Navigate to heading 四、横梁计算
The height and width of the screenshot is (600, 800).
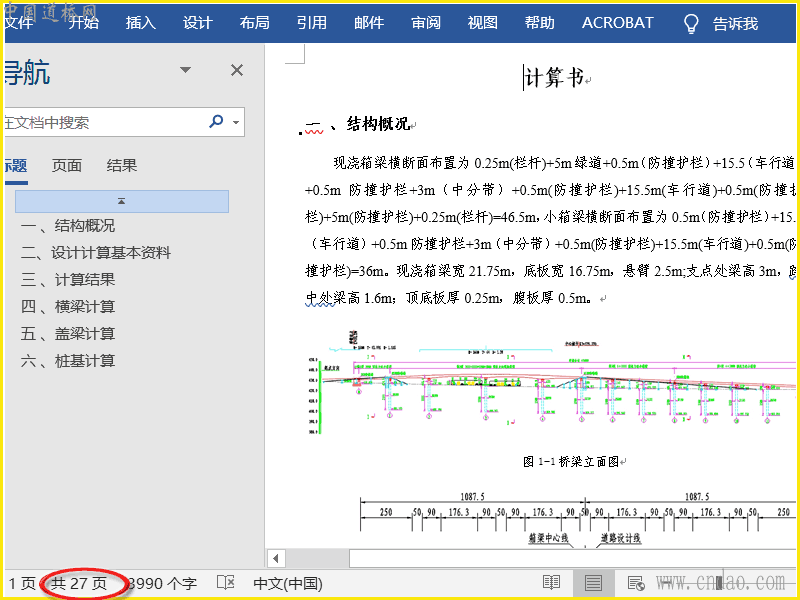point(68,307)
